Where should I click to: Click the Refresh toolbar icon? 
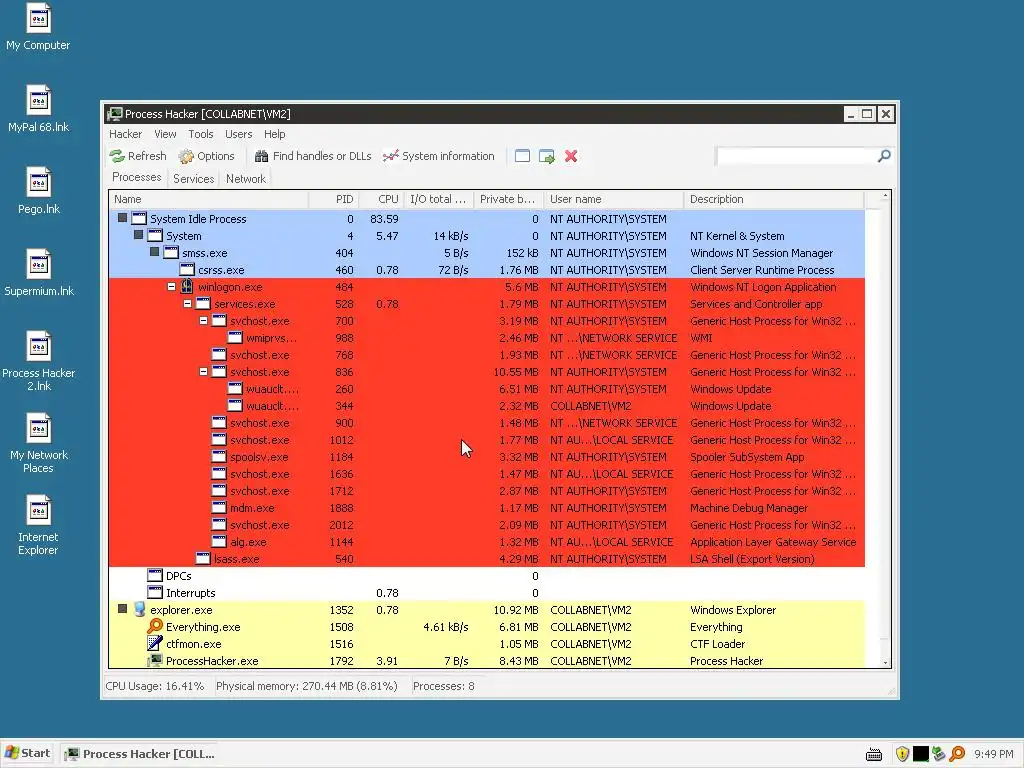118,156
